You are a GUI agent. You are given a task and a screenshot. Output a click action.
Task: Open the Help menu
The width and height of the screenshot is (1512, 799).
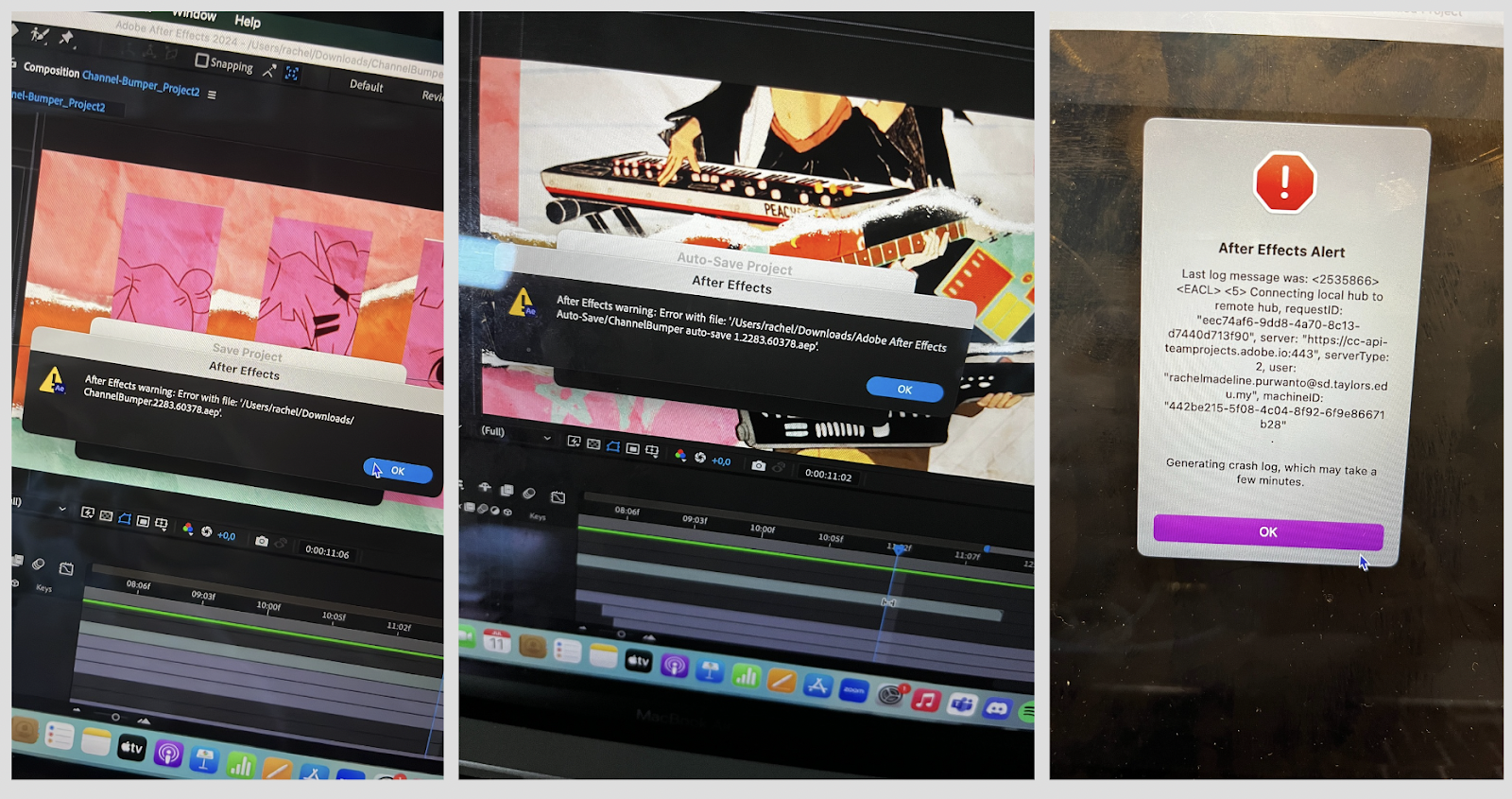pos(248,21)
